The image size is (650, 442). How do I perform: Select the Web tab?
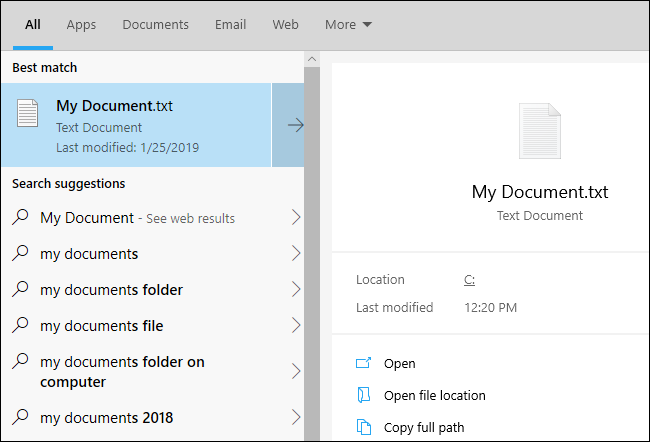coord(285,24)
